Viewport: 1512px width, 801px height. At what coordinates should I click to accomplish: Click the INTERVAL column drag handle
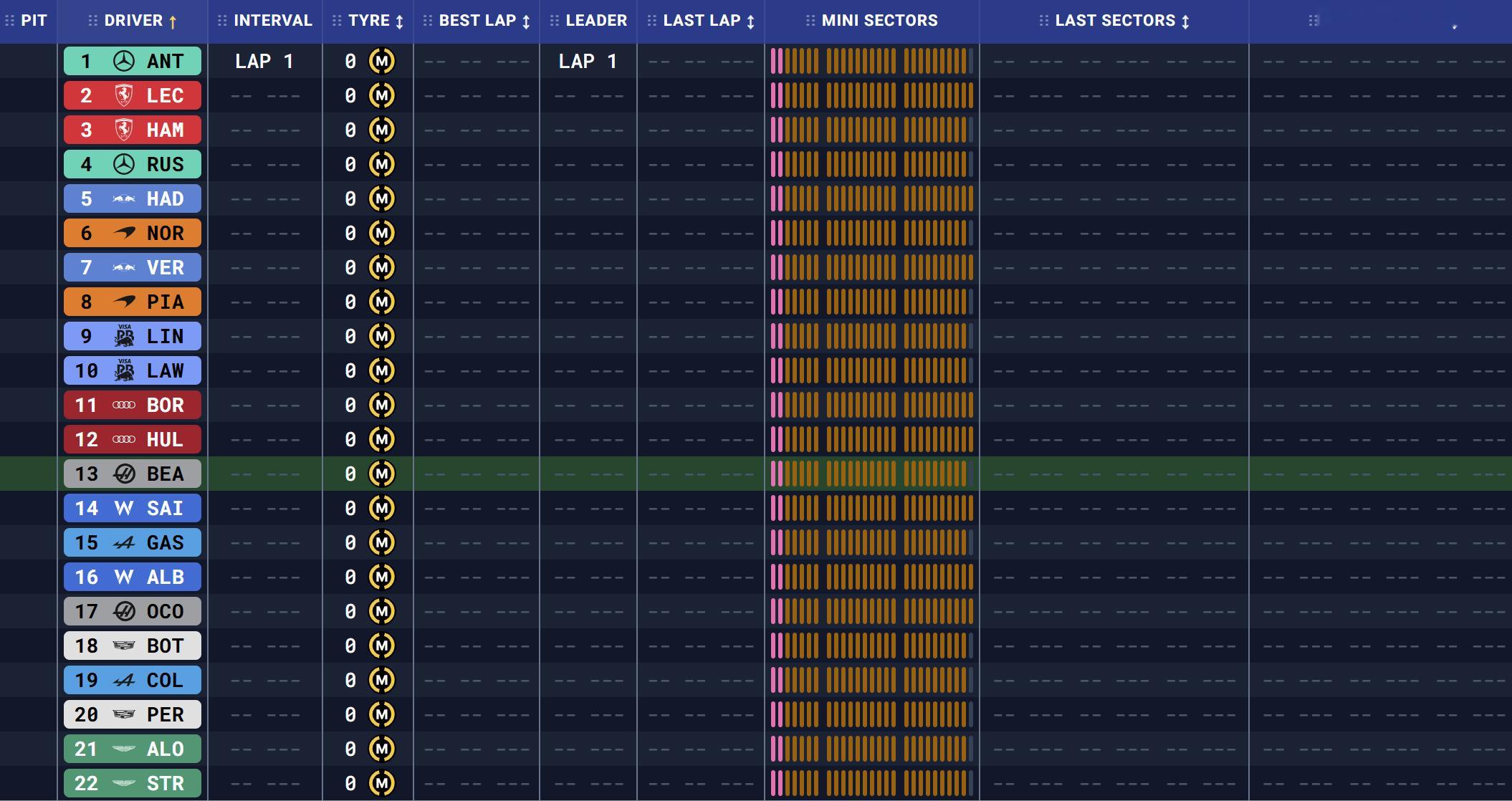pyautogui.click(x=222, y=21)
